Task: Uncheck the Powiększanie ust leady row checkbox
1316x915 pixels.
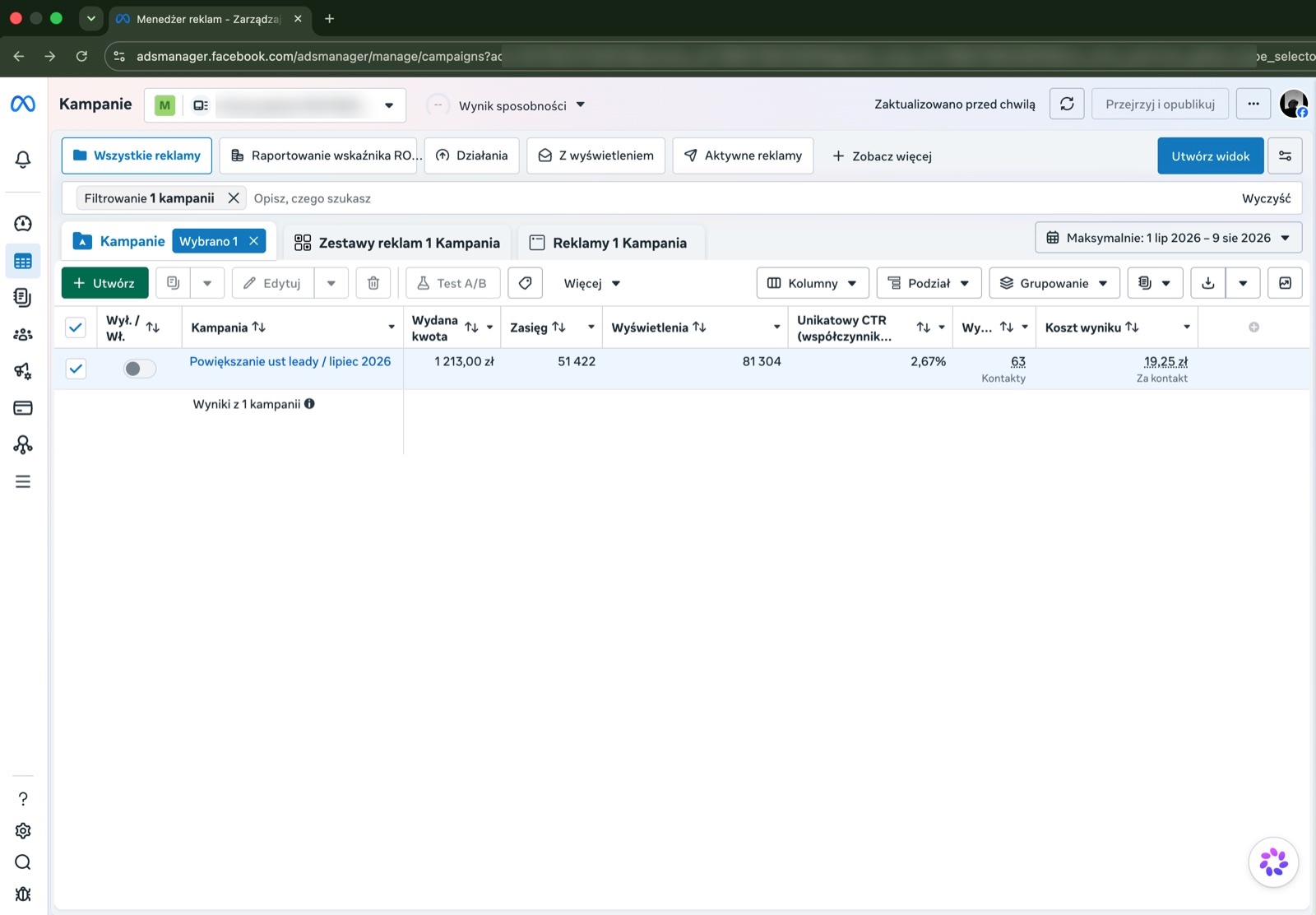Action: tap(76, 369)
